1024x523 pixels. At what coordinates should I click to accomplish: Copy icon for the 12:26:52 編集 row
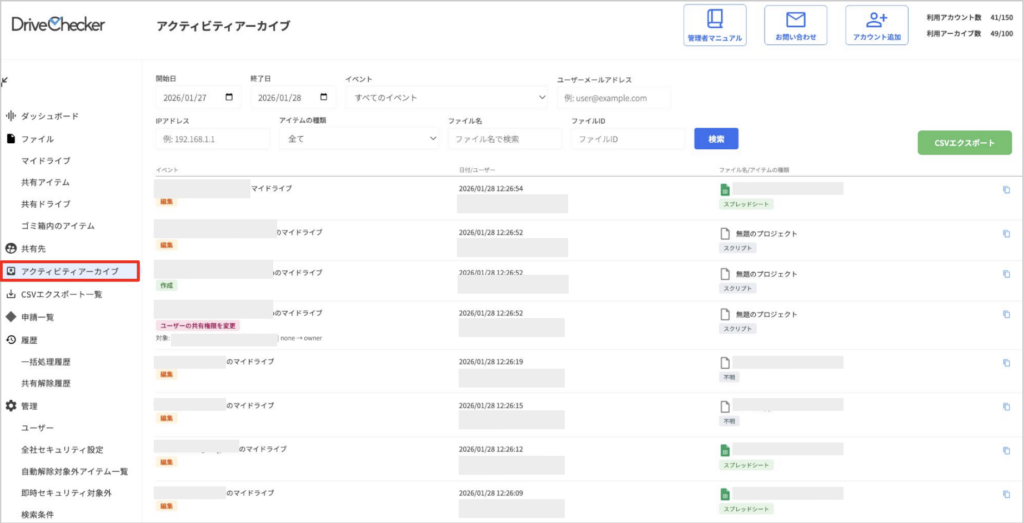click(1006, 234)
